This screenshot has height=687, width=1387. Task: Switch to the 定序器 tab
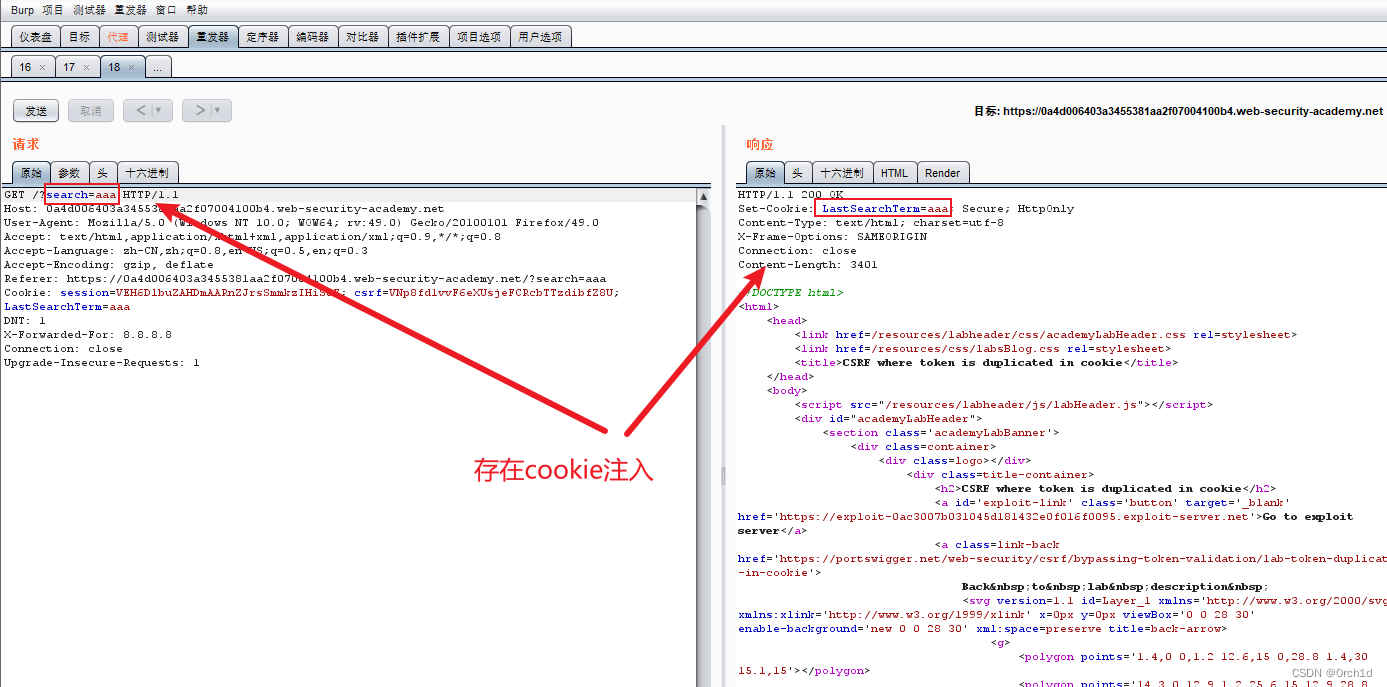262,37
